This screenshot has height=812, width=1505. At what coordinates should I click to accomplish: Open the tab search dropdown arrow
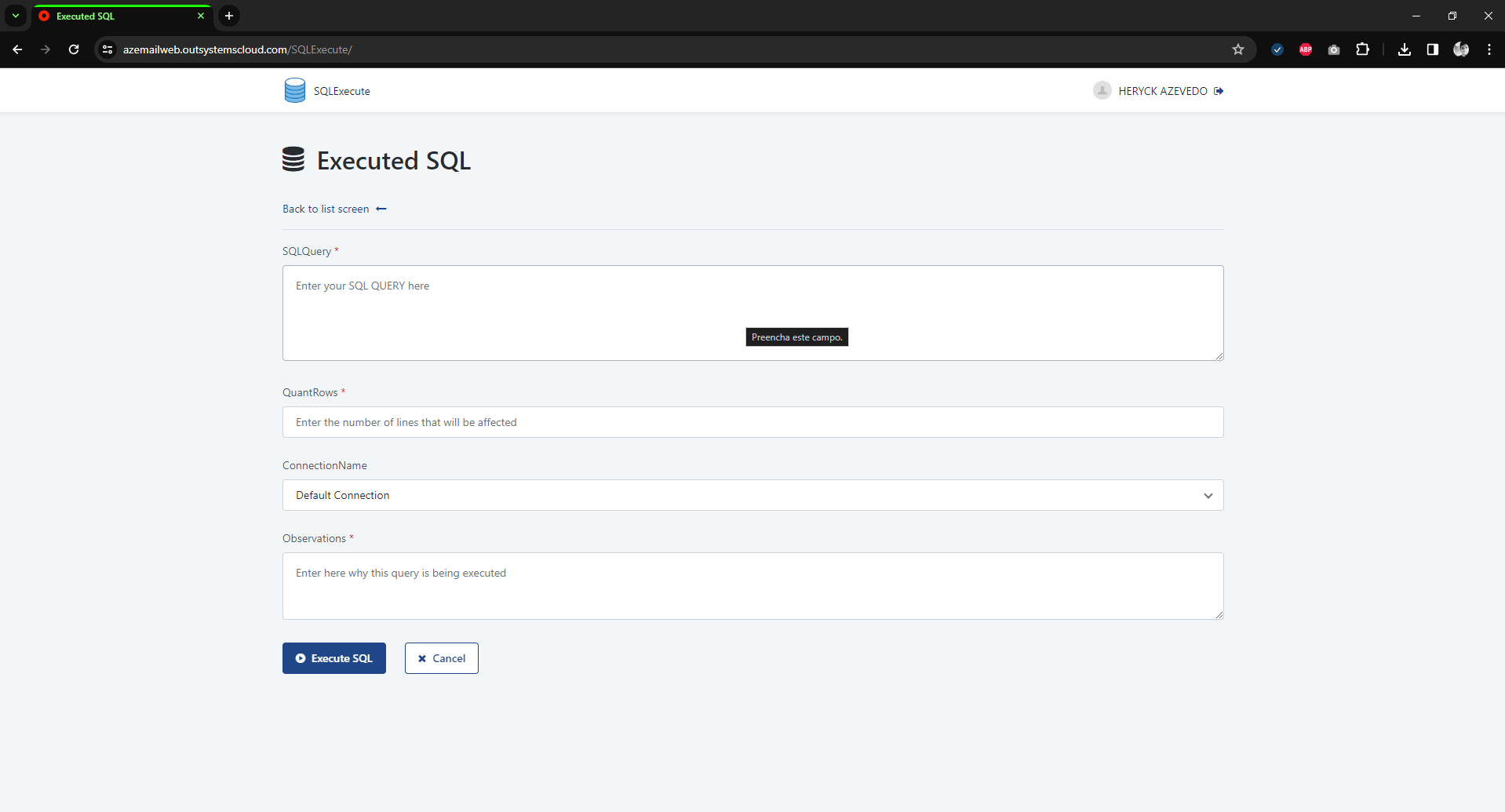[x=16, y=16]
